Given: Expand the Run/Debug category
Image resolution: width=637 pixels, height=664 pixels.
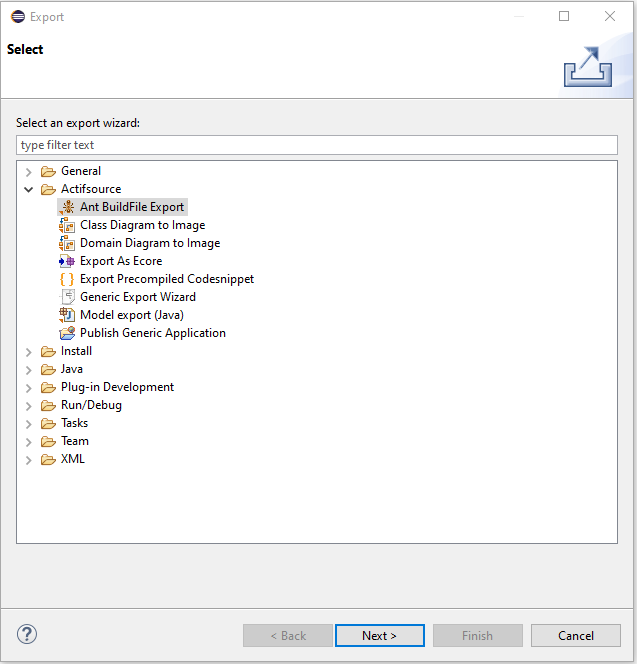Looking at the screenshot, I should pos(29,405).
